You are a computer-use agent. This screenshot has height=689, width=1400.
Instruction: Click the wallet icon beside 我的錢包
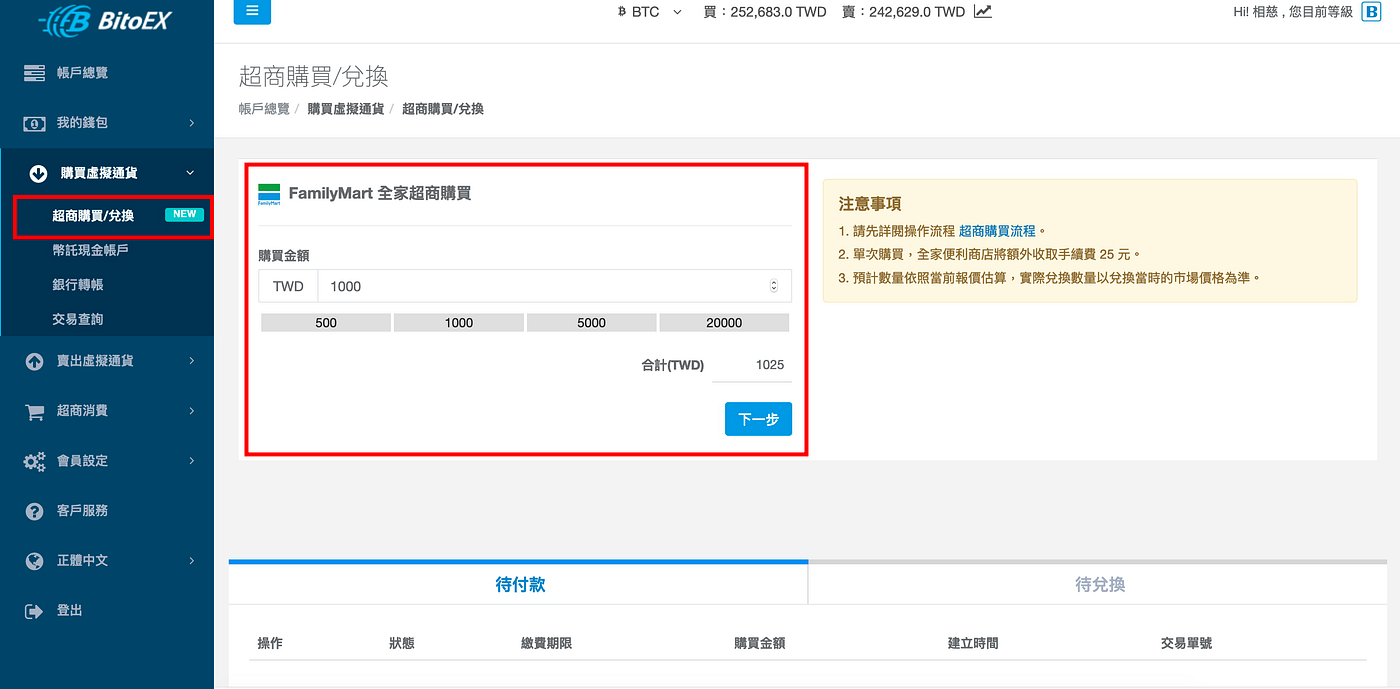tap(34, 123)
